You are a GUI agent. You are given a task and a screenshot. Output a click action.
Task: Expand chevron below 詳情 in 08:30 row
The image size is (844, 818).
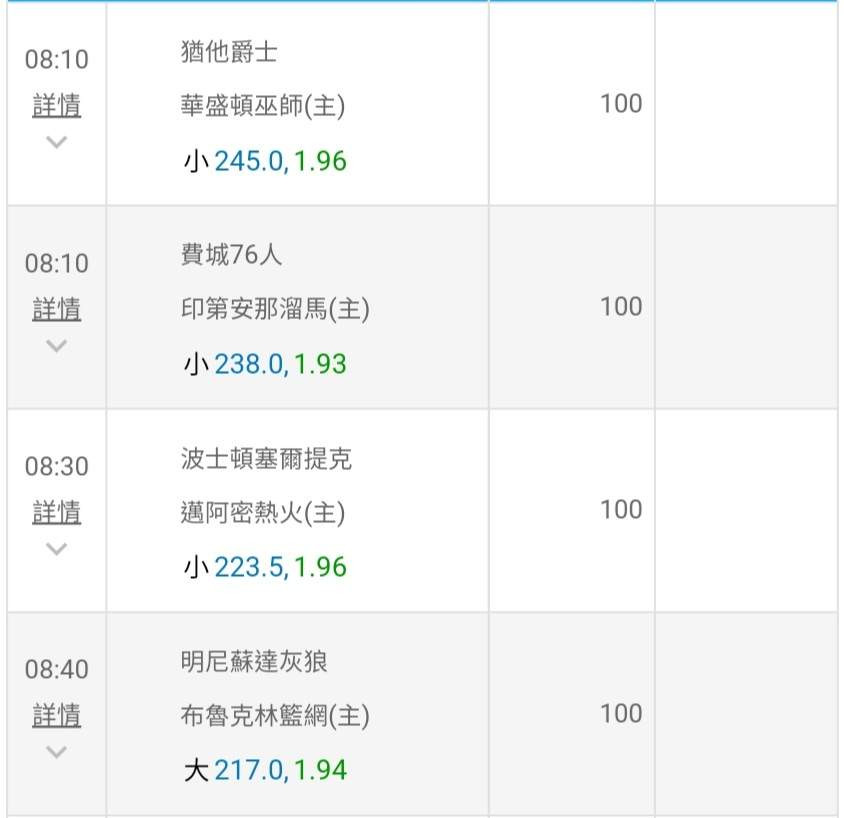tap(57, 549)
